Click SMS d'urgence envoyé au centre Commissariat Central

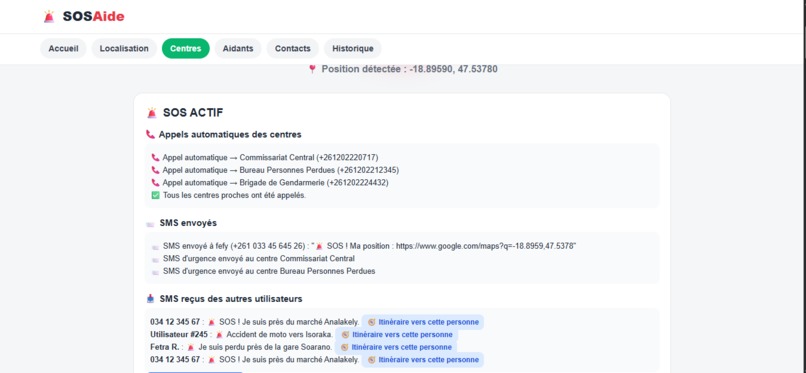click(259, 259)
